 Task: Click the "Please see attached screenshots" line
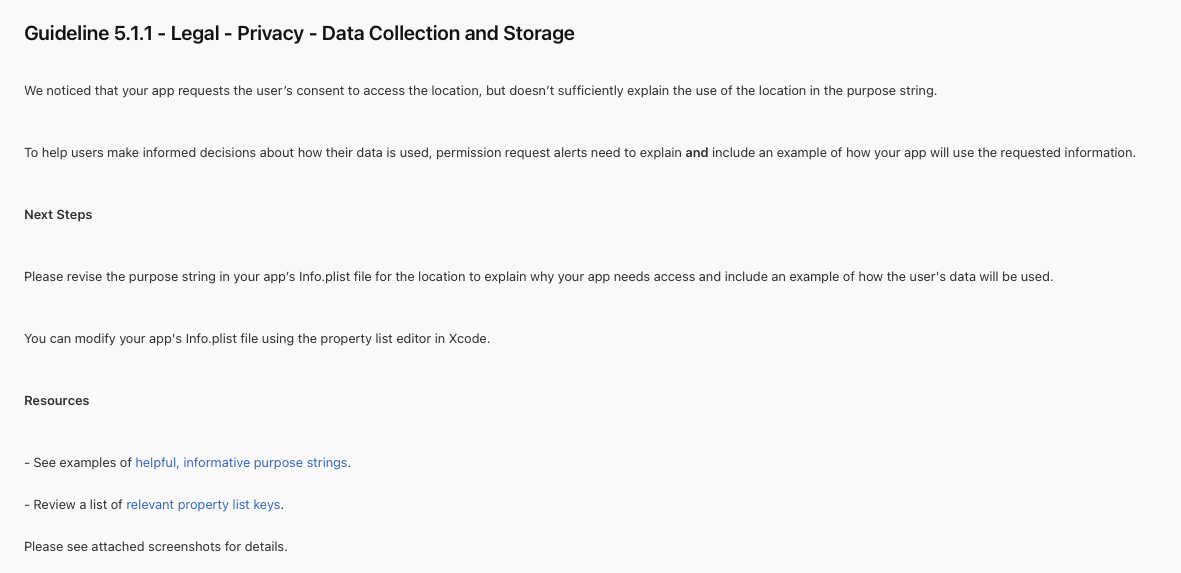(x=156, y=547)
